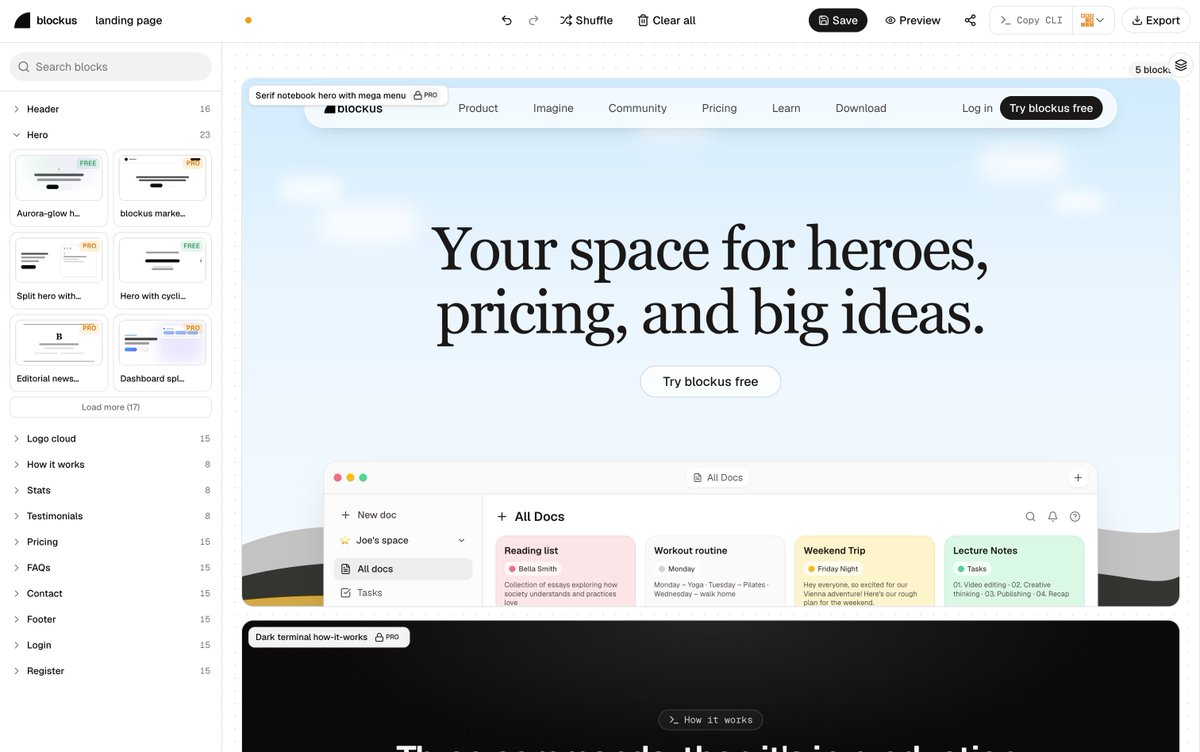Click the plus icon in mockup titlebar
This screenshot has height=752, width=1200.
point(1078,478)
